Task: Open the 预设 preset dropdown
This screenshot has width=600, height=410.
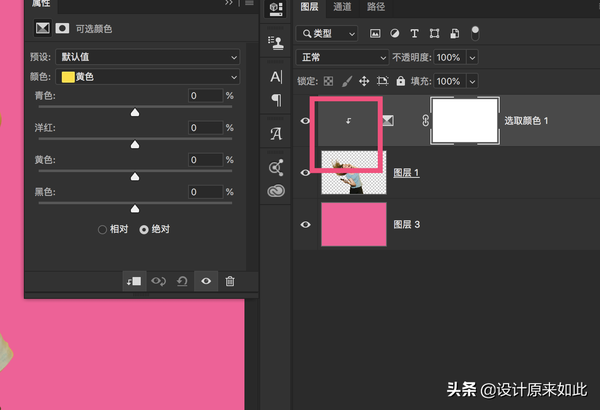Action: tap(147, 57)
